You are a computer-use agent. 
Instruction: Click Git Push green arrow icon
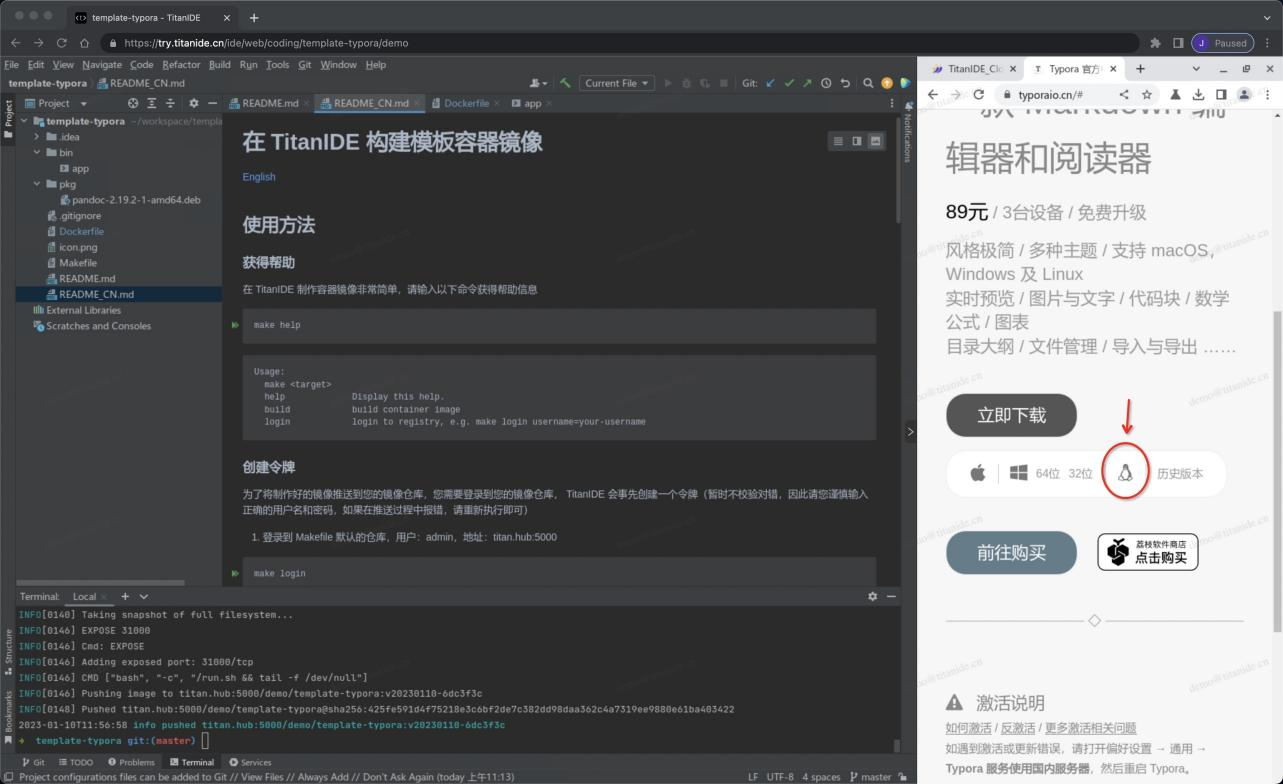807,83
